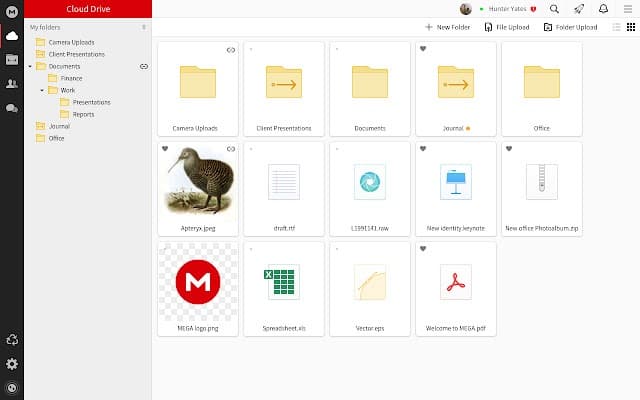Open the Journal folder card
Screen dimensions: 640x400
[456, 89]
